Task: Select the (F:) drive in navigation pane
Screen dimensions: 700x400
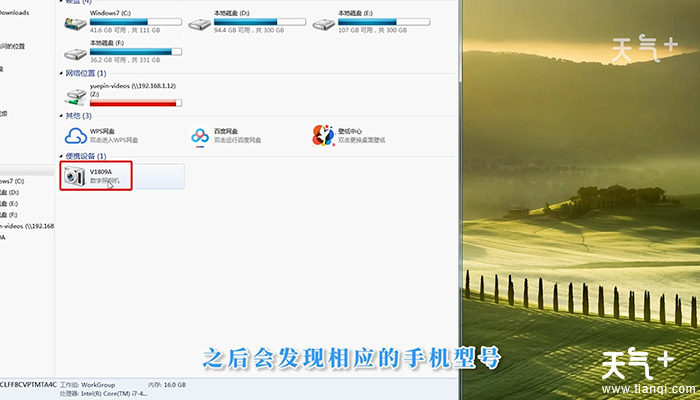Action: [x=9, y=215]
